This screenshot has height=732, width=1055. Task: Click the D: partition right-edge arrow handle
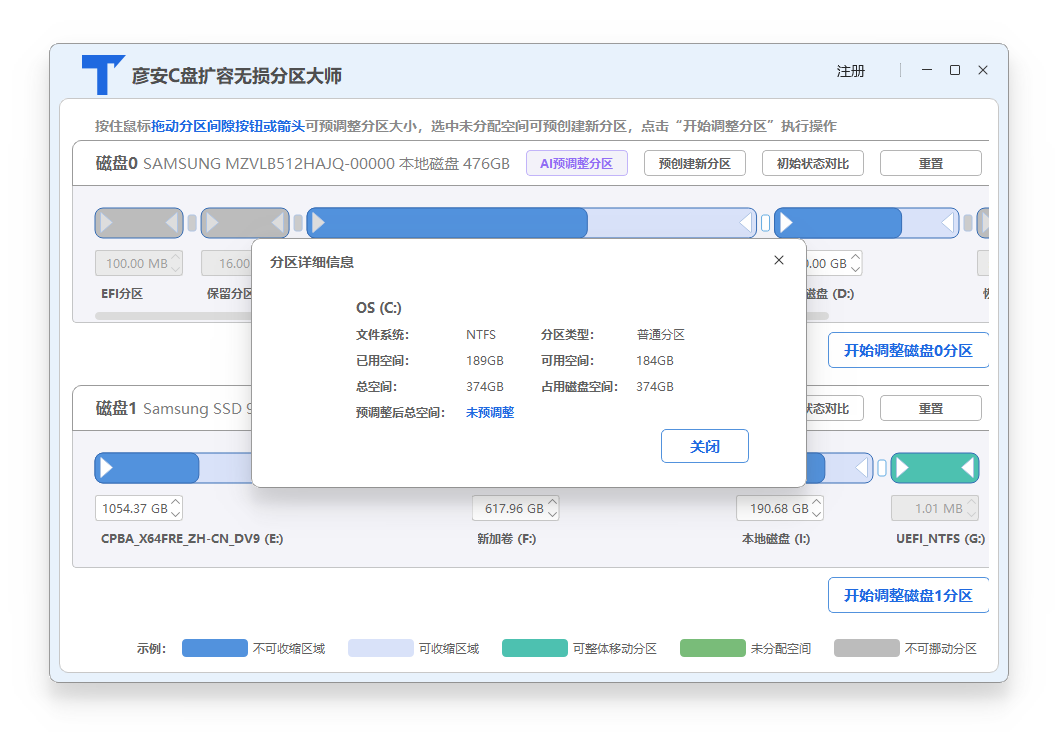coord(948,223)
